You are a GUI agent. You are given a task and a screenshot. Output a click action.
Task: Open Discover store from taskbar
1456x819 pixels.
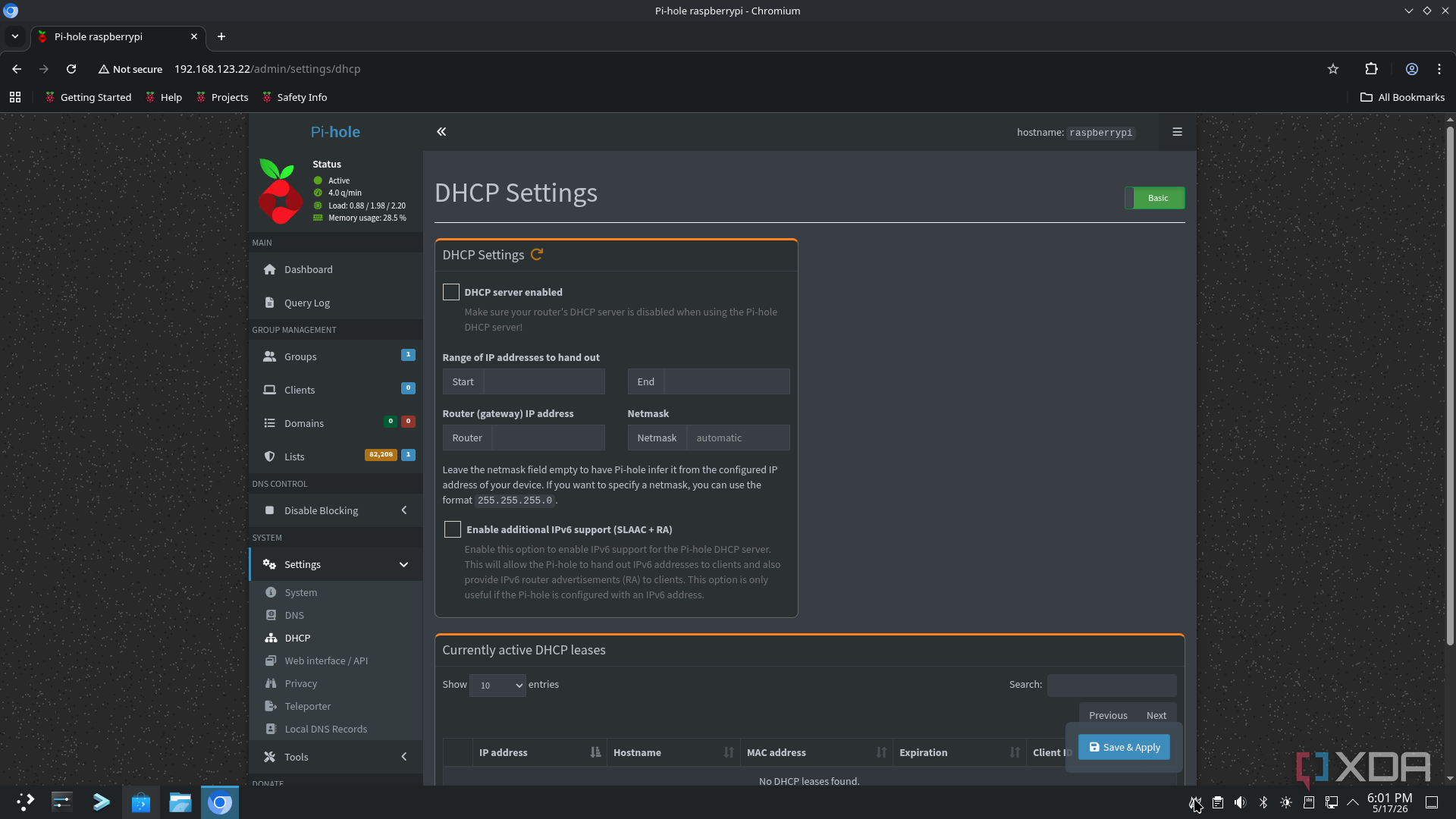click(141, 802)
